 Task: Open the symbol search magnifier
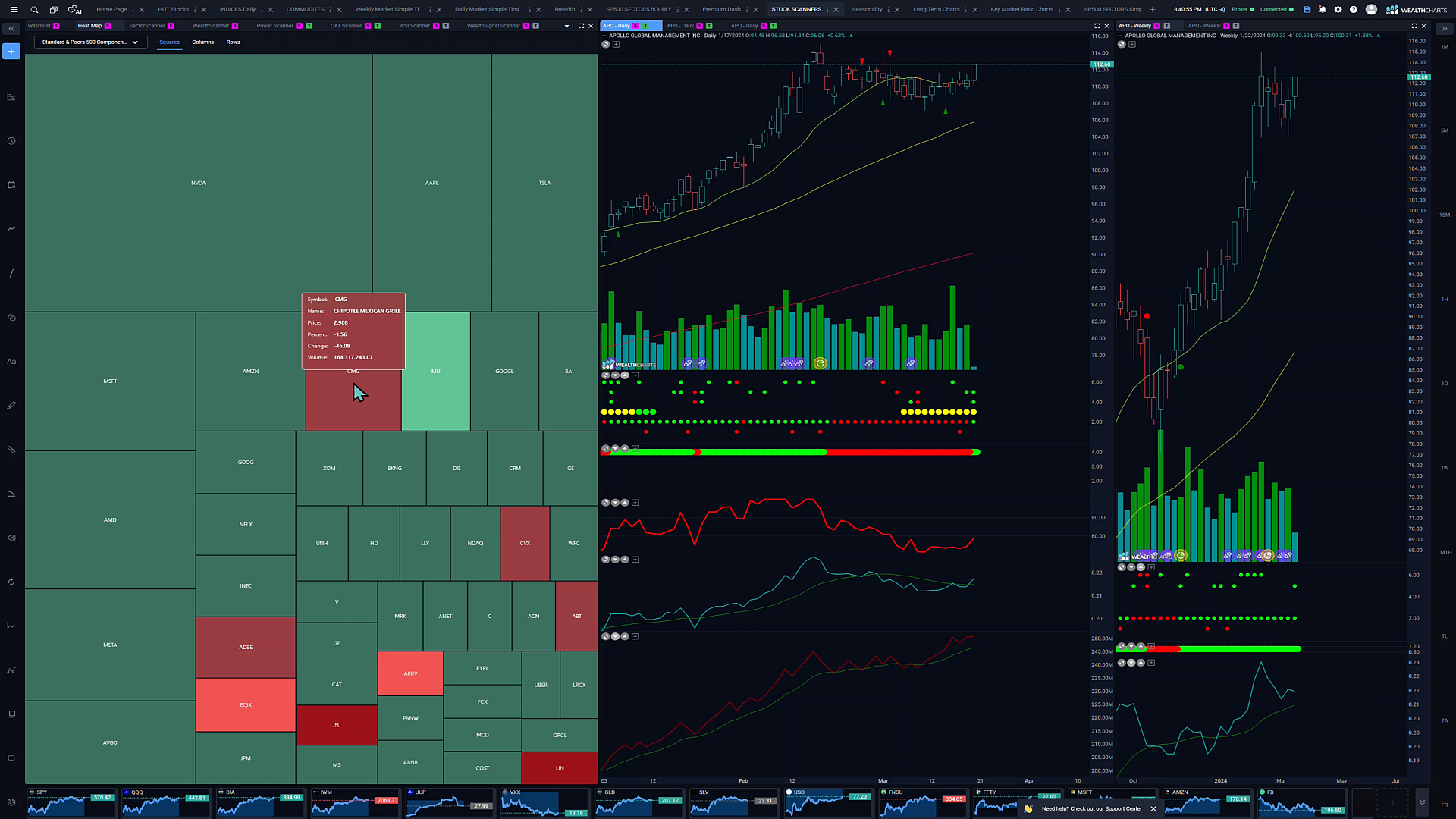(x=34, y=10)
